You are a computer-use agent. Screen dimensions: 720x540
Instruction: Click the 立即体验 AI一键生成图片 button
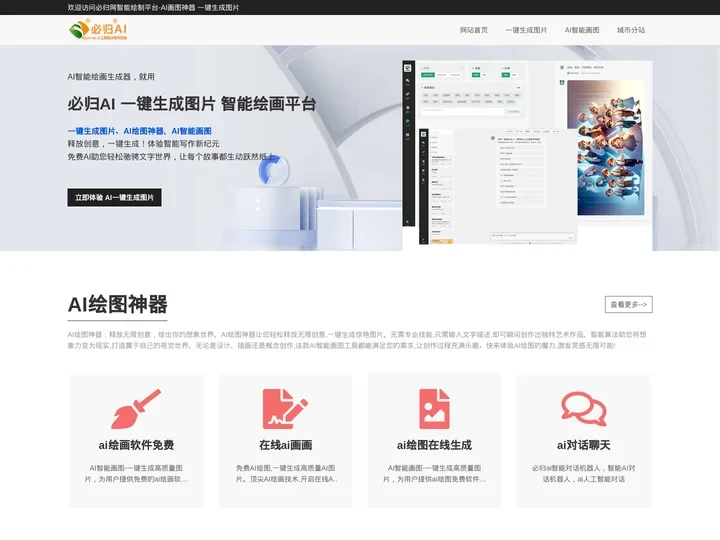(x=114, y=197)
